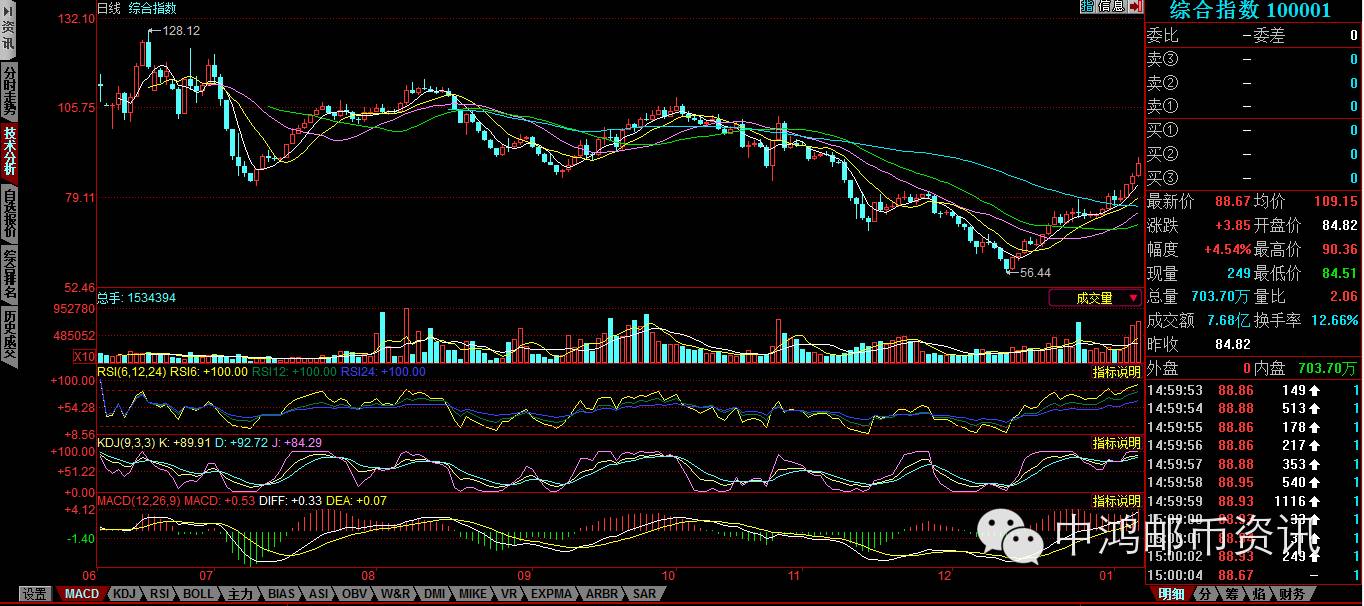Select the W&R indicator tab

(x=396, y=594)
